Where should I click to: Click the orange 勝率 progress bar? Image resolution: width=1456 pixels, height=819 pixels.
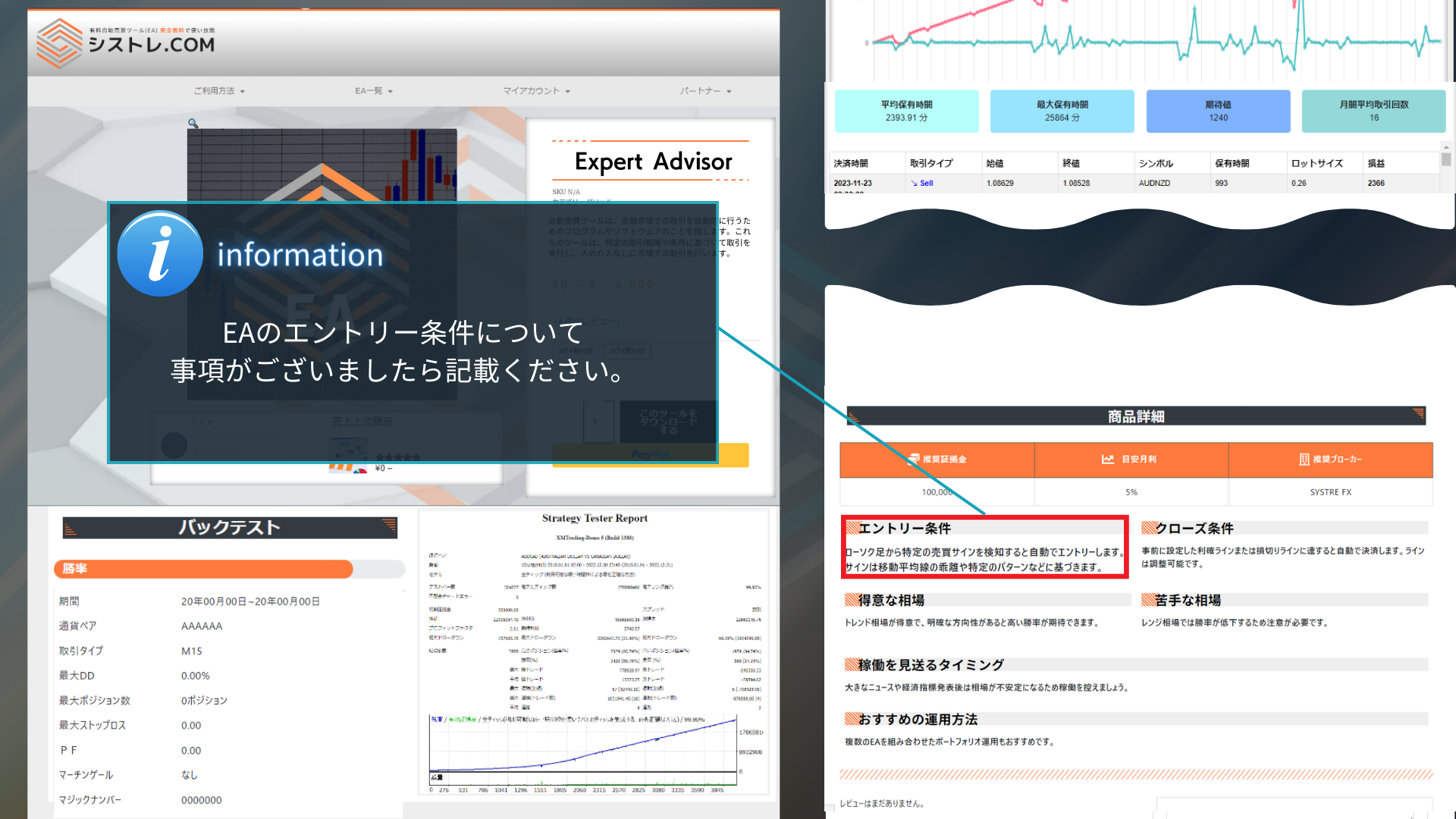pyautogui.click(x=203, y=569)
